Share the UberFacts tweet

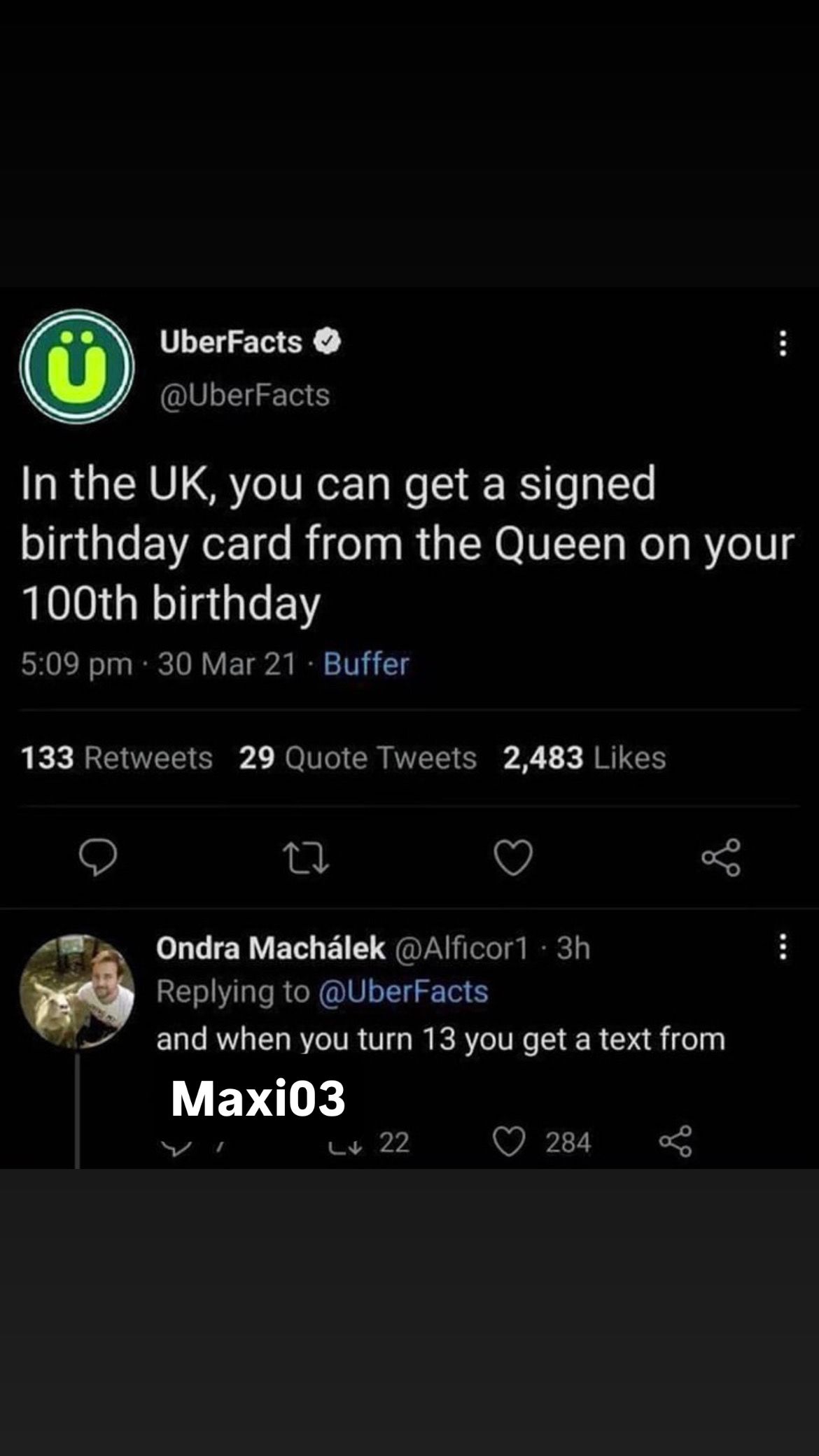pos(721,857)
